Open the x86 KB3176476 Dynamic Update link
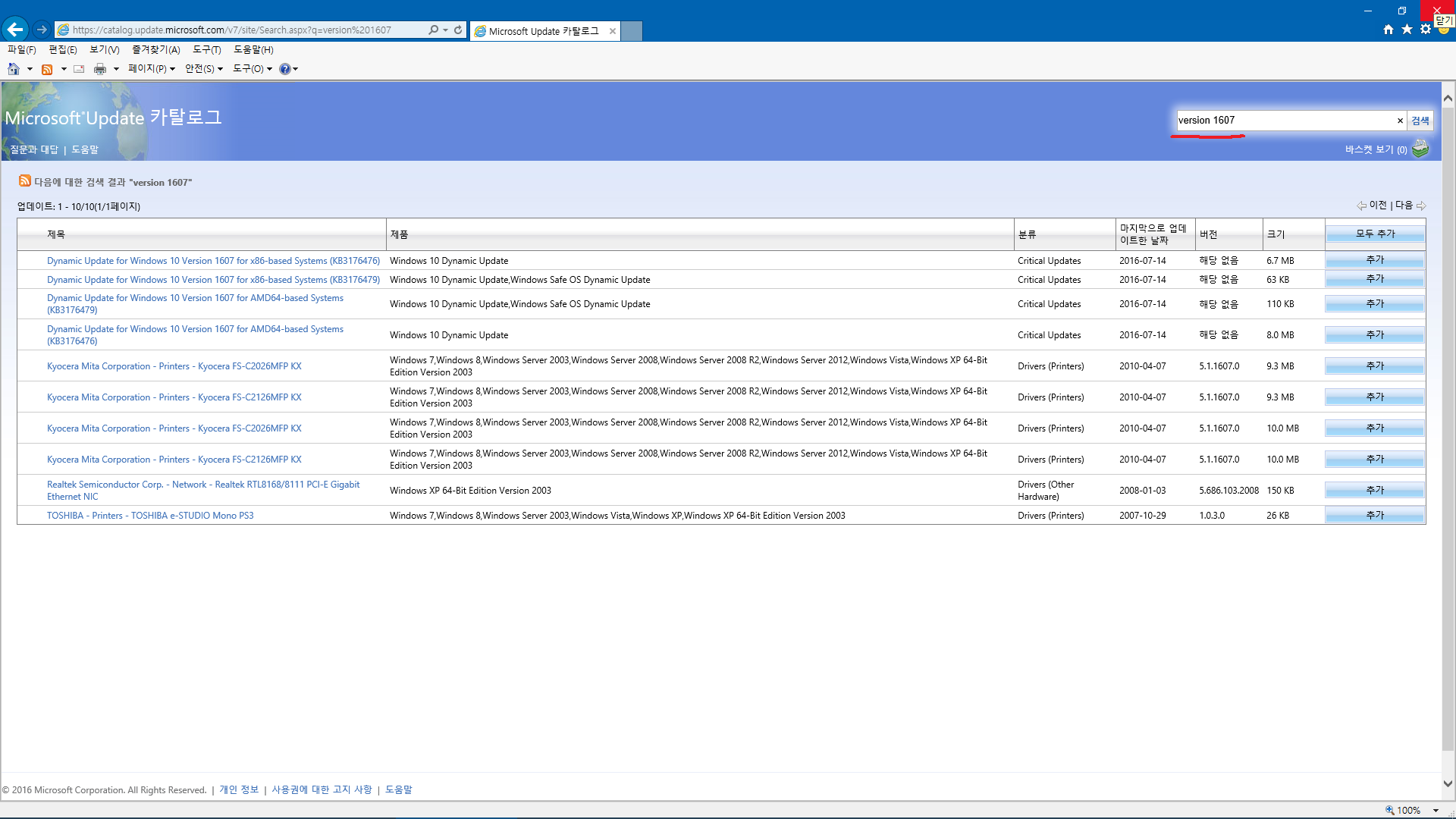 213,261
